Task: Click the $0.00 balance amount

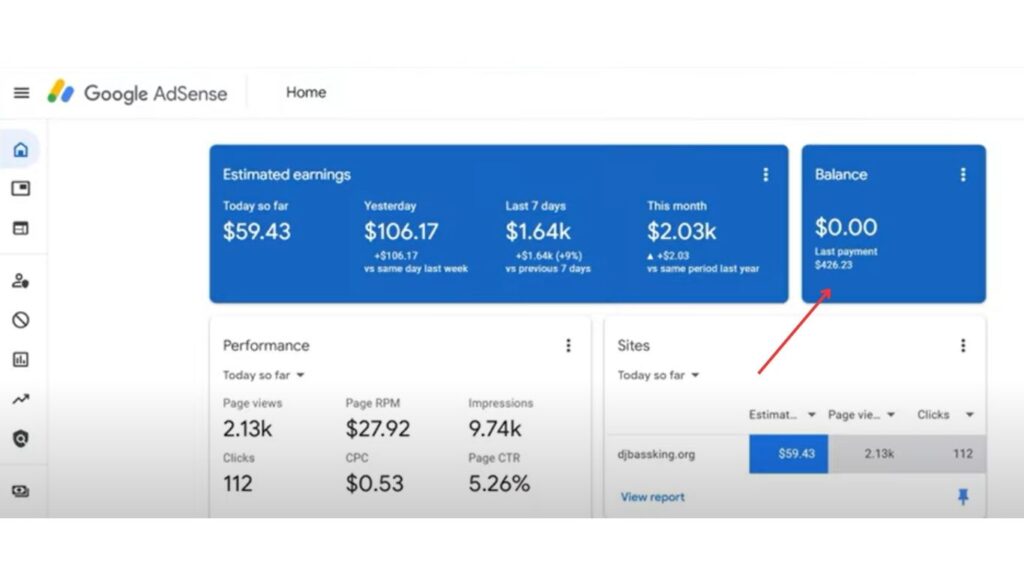Action: coord(846,227)
